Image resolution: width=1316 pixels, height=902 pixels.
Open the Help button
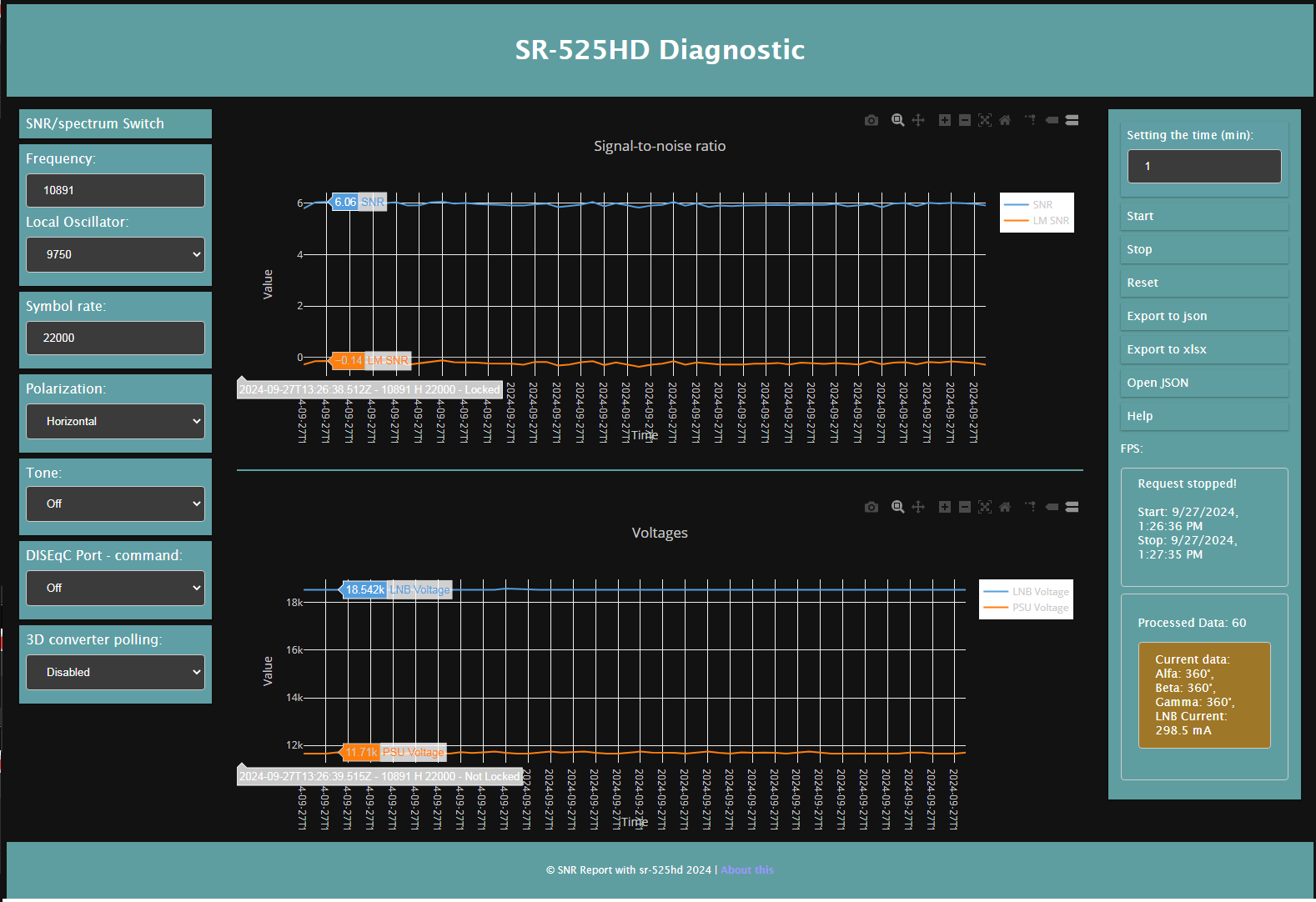[1204, 416]
